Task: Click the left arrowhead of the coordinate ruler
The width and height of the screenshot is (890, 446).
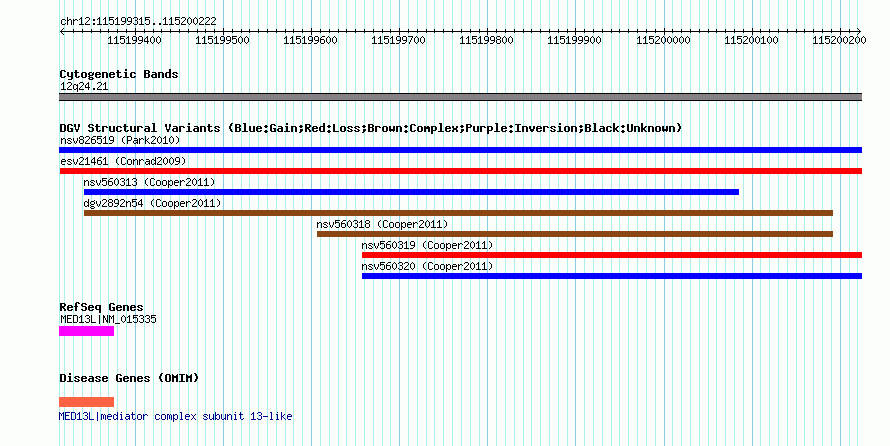Action: coord(62,32)
